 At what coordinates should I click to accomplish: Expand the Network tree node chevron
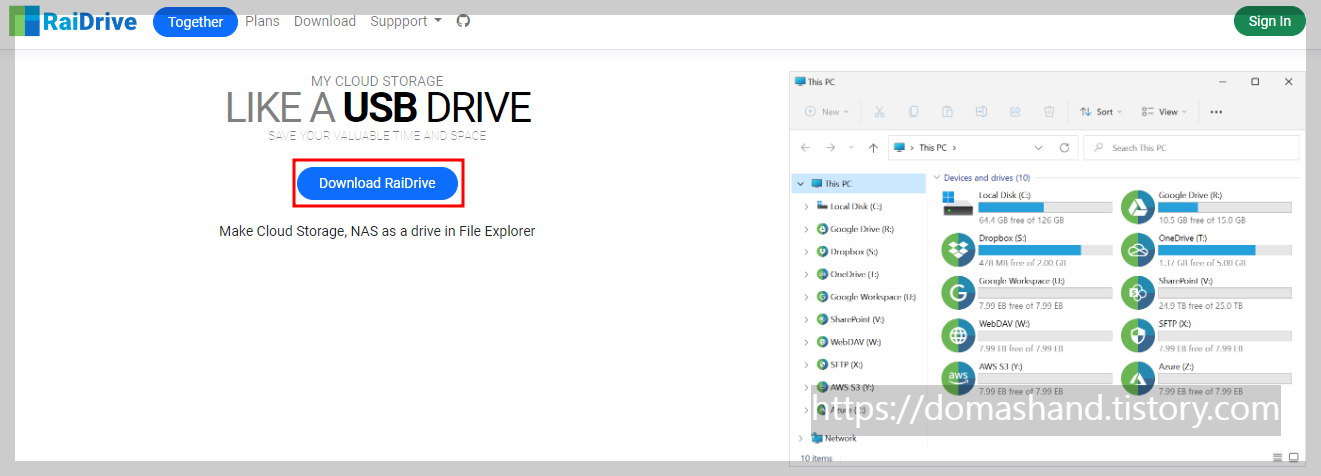(x=800, y=438)
